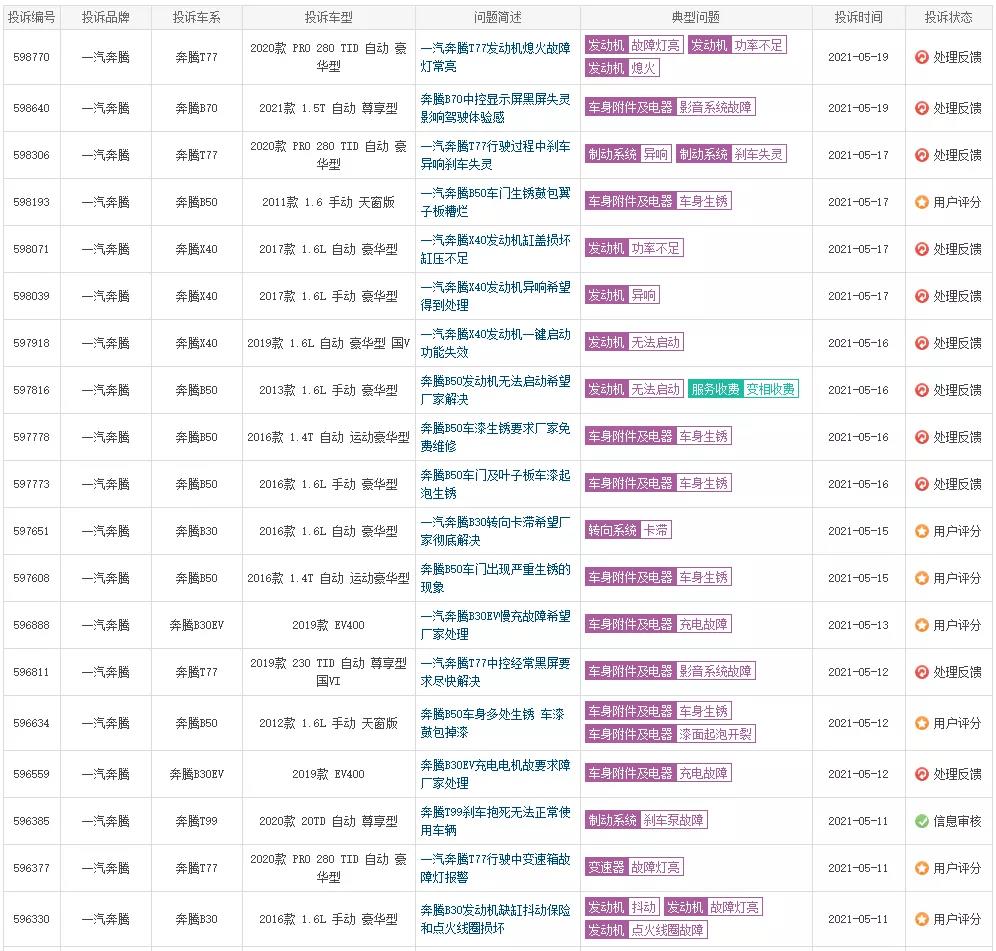Click the 投诉状态 column header

[x=948, y=18]
